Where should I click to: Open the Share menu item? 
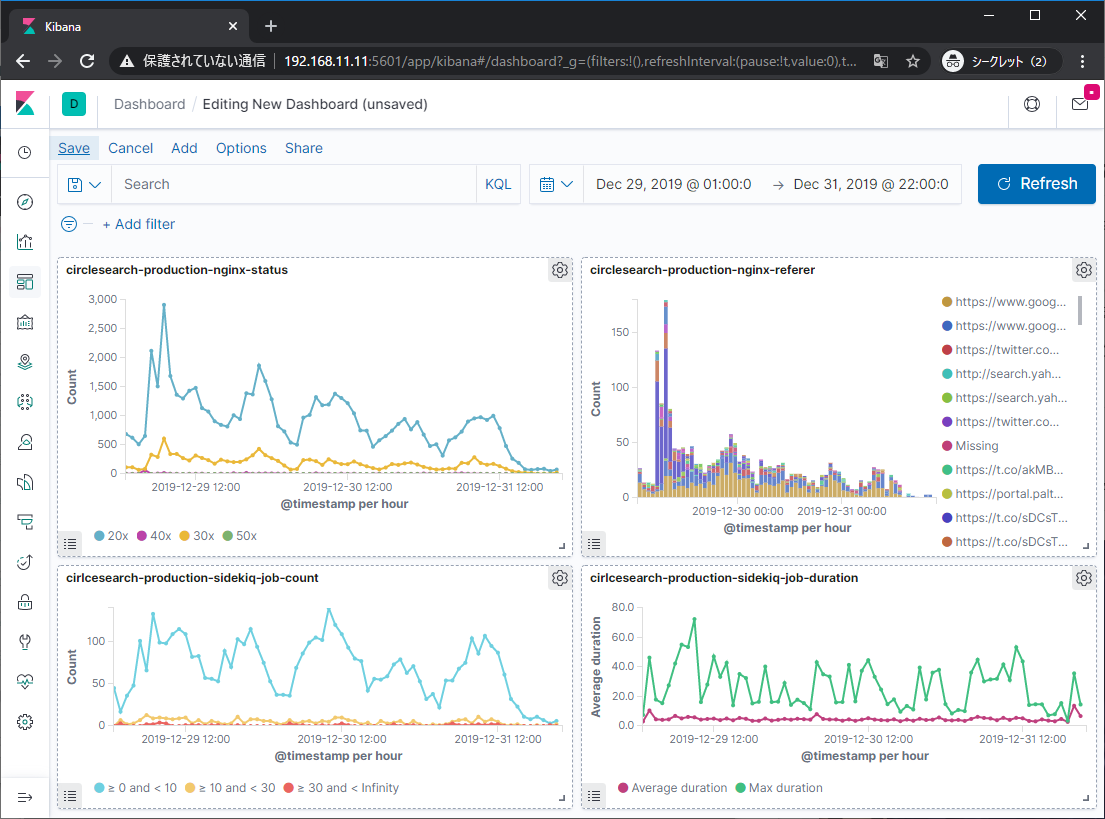(x=303, y=148)
